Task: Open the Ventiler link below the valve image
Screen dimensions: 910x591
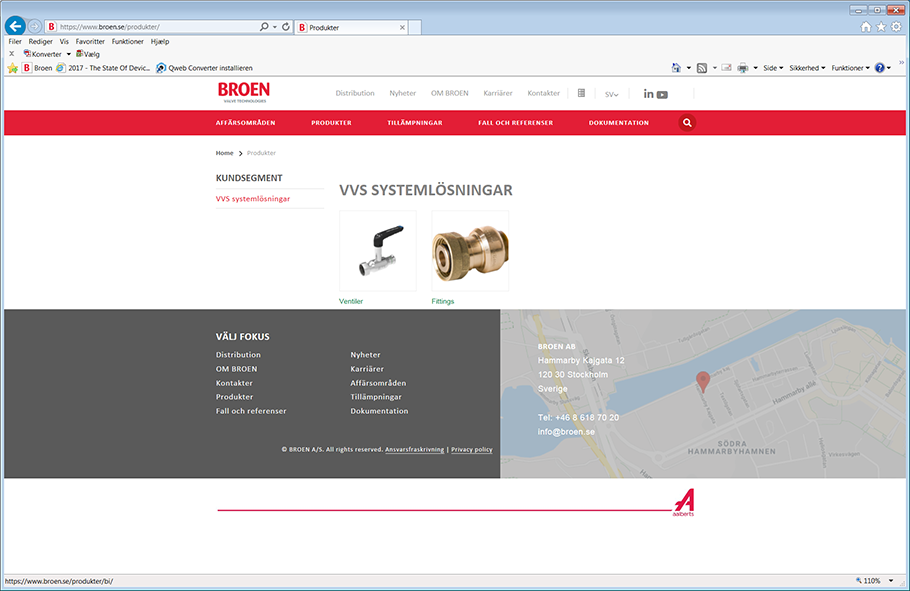Action: pos(351,301)
